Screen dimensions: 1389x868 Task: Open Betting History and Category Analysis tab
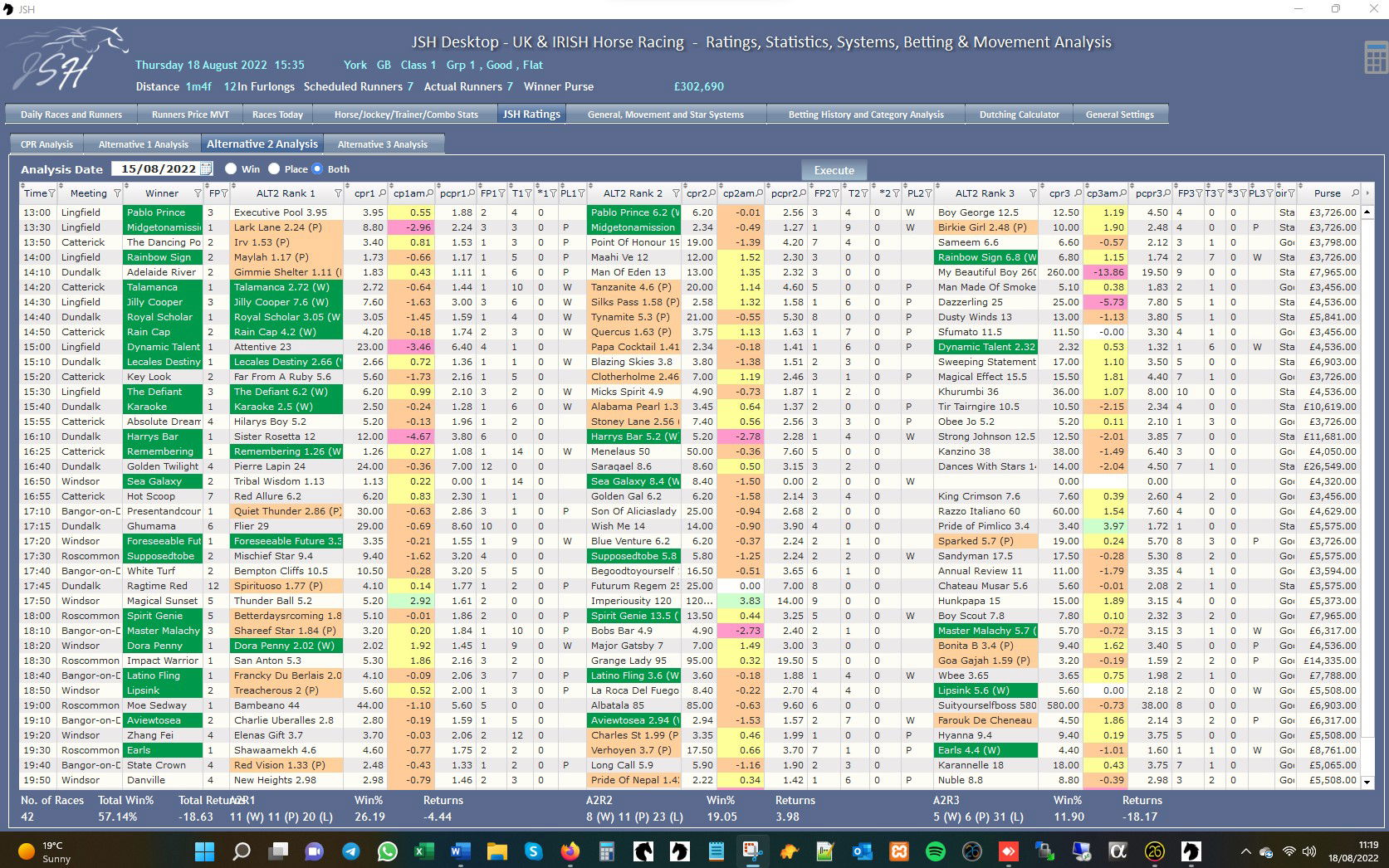tap(866, 115)
